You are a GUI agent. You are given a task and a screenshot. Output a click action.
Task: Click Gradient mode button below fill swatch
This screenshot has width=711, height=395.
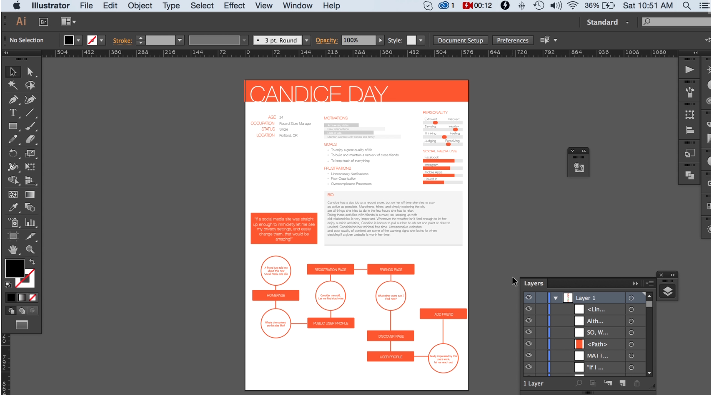pyautogui.click(x=22, y=297)
